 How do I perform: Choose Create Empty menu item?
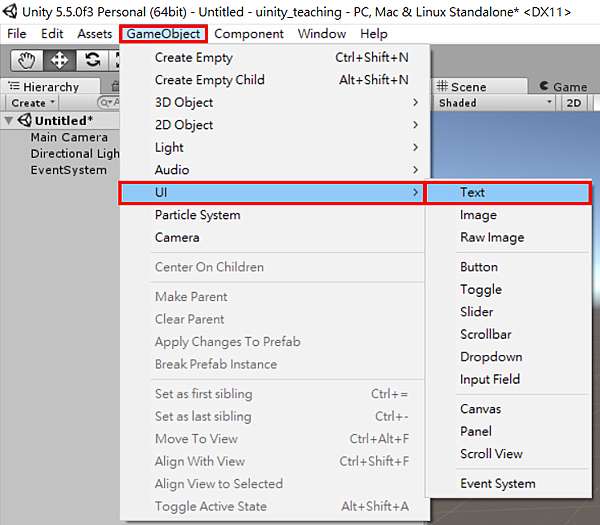pos(274,58)
